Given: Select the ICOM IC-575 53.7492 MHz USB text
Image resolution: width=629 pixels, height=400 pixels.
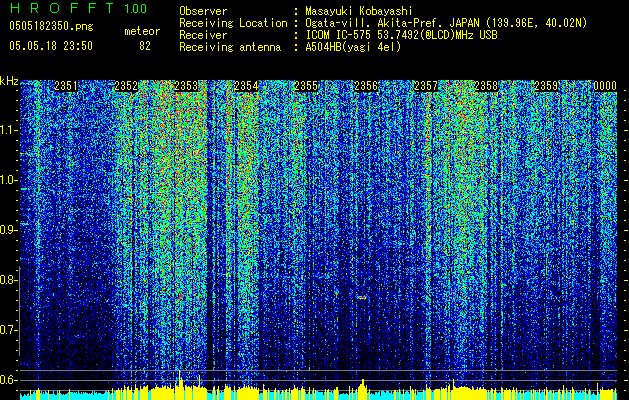Looking at the screenshot, I should 401,35.
